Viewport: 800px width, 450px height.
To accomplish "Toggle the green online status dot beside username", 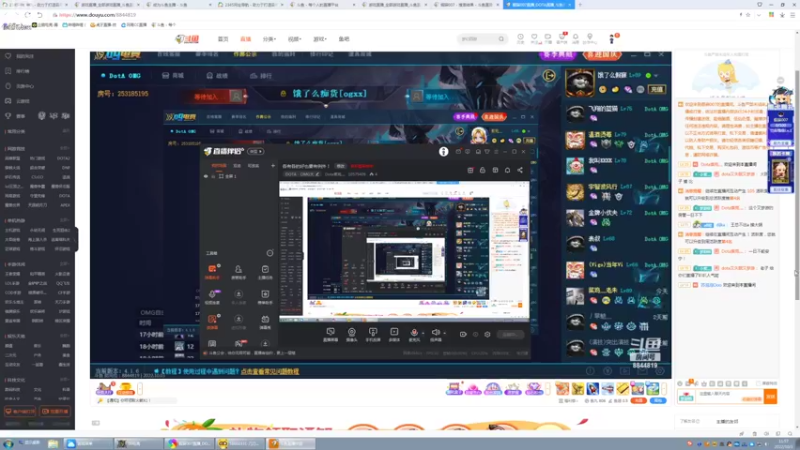I will coord(648,76).
